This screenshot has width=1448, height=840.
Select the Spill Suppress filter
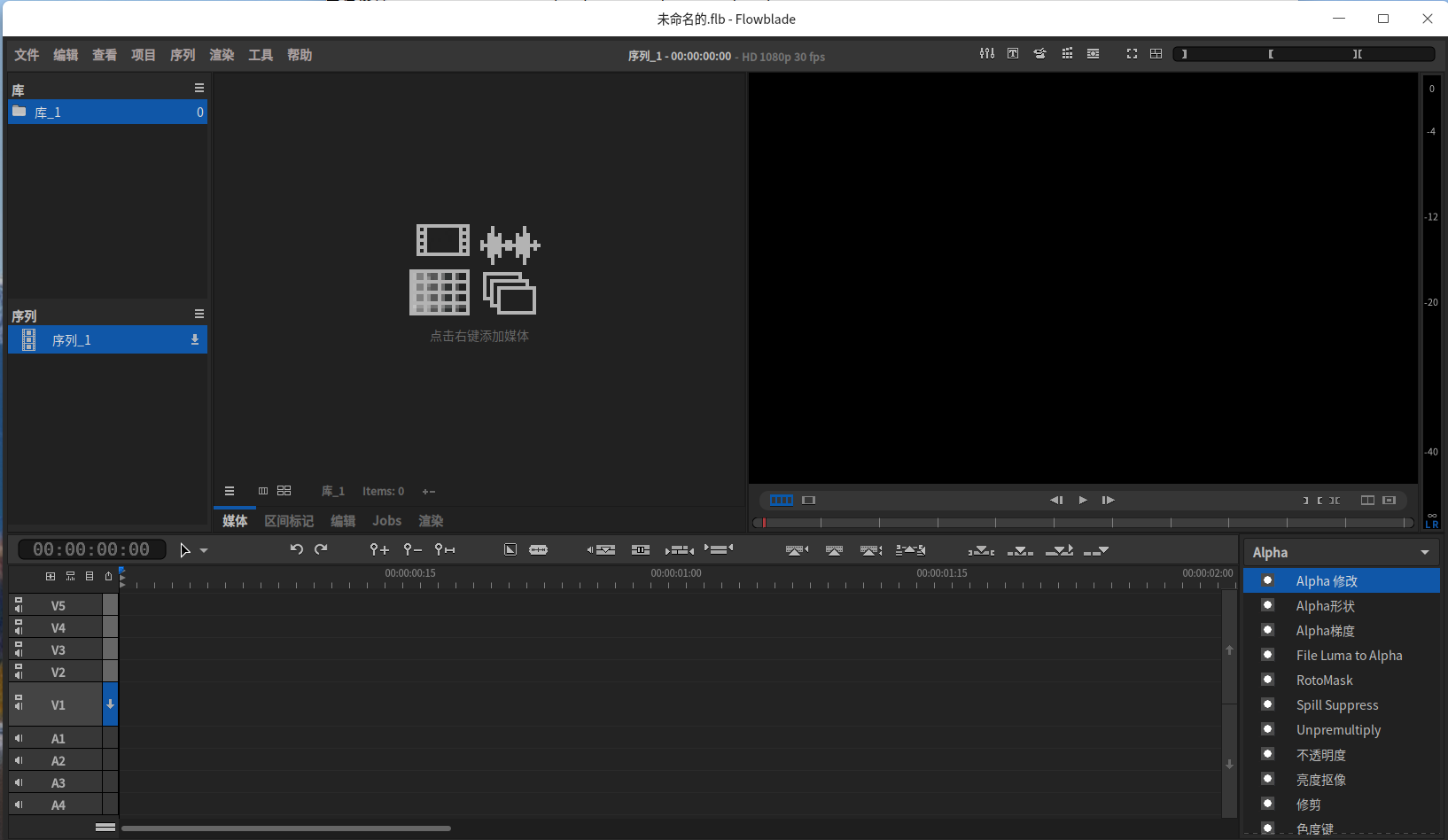1342,704
